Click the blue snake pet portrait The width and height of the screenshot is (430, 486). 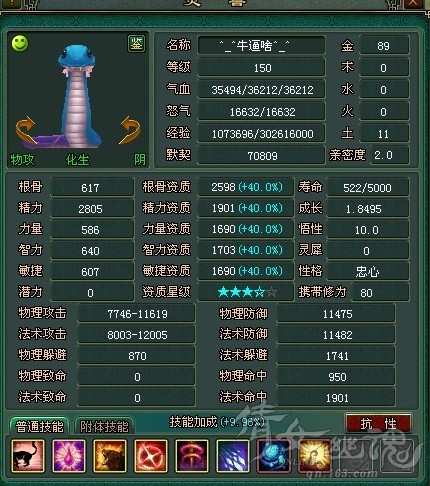78,97
